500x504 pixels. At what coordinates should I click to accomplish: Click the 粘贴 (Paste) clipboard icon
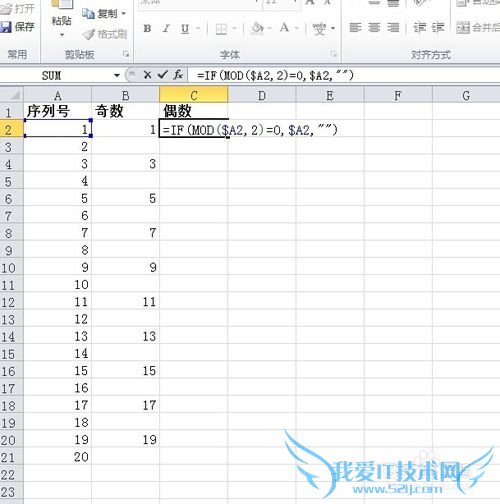tap(62, 5)
